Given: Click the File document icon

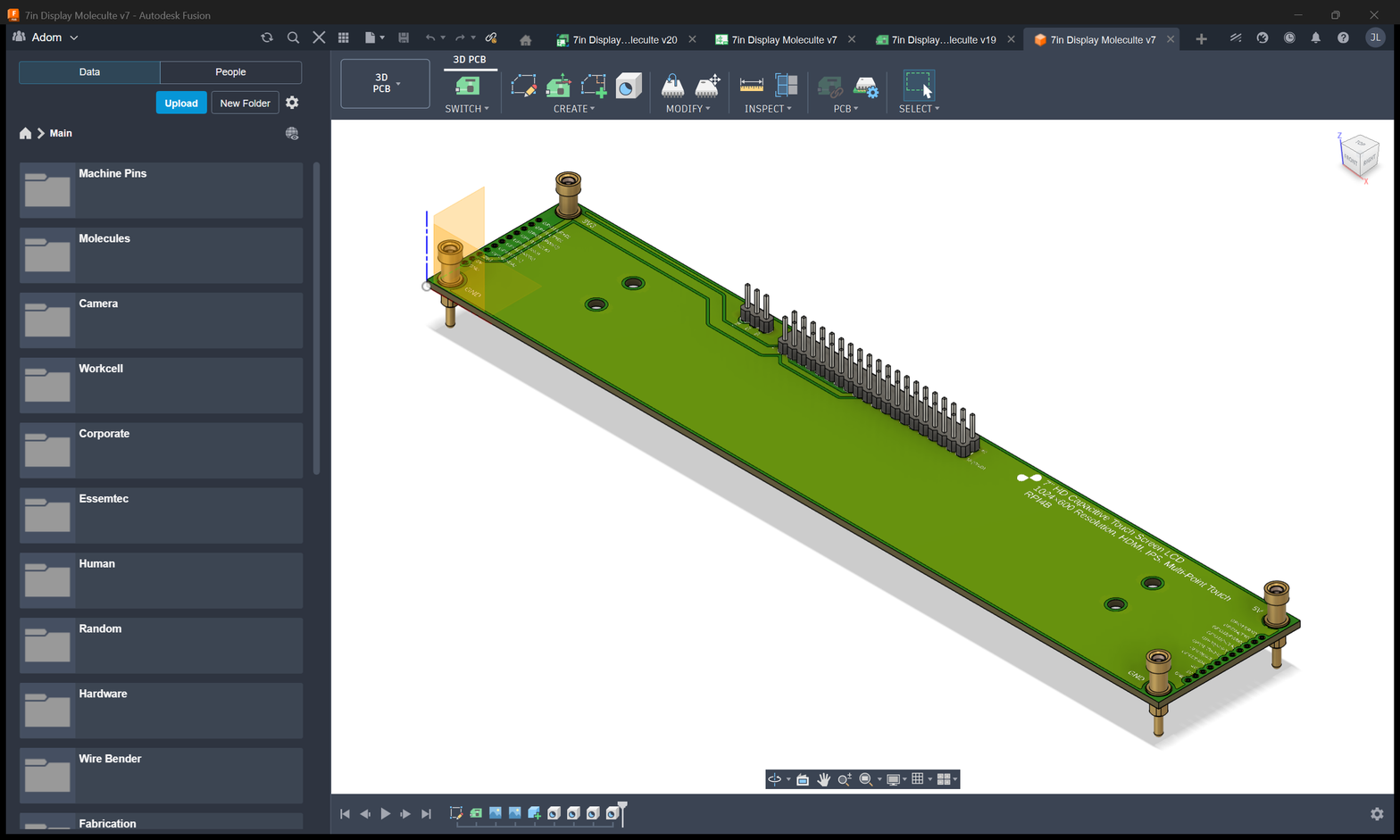Looking at the screenshot, I should tap(370, 37).
